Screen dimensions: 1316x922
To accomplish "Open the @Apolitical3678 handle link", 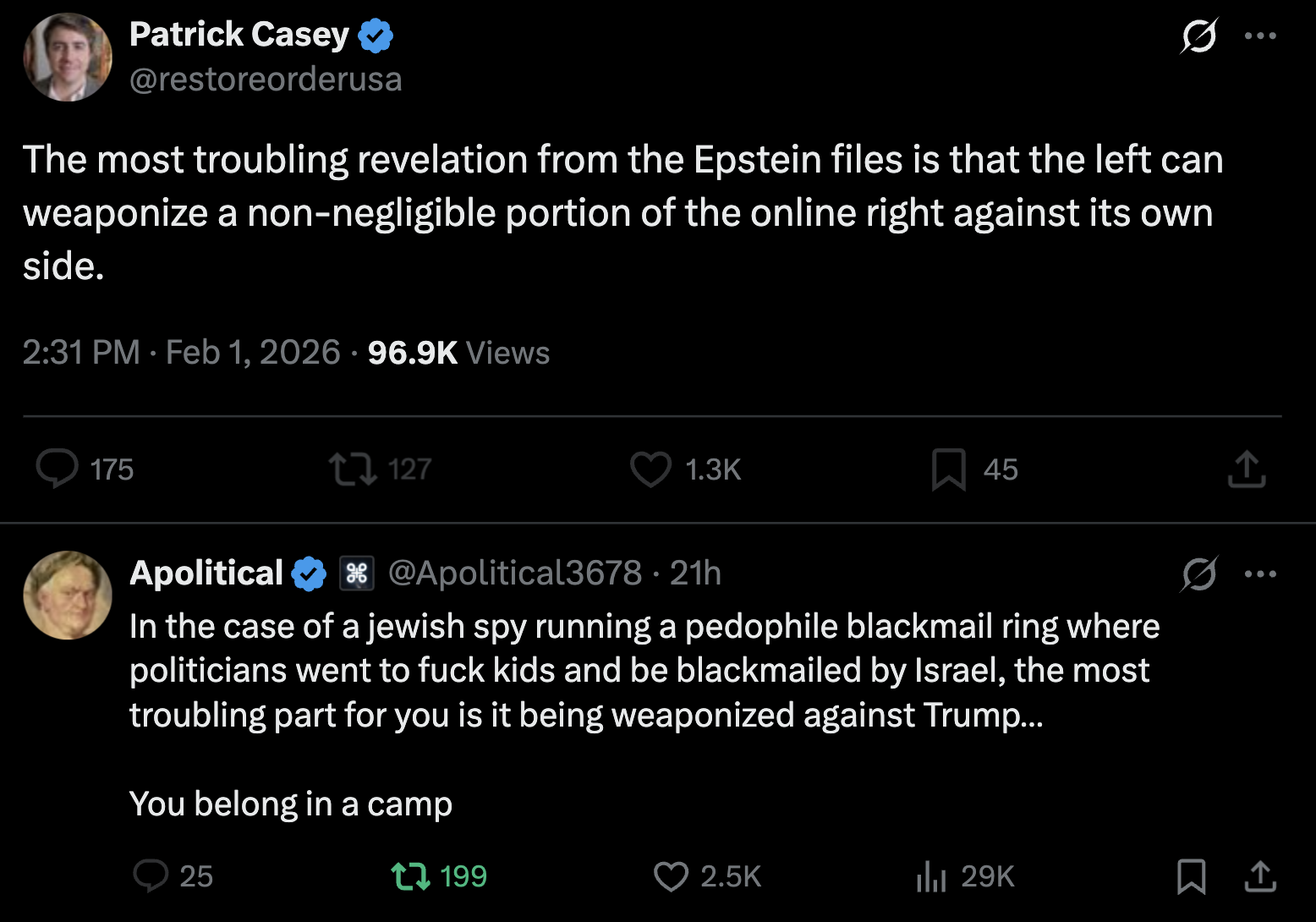I will (514, 574).
